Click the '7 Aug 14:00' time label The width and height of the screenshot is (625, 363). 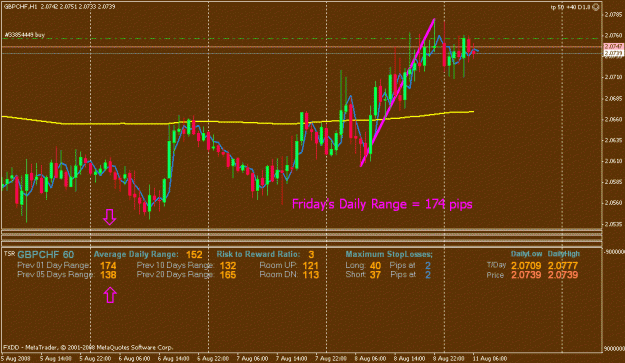point(292,359)
